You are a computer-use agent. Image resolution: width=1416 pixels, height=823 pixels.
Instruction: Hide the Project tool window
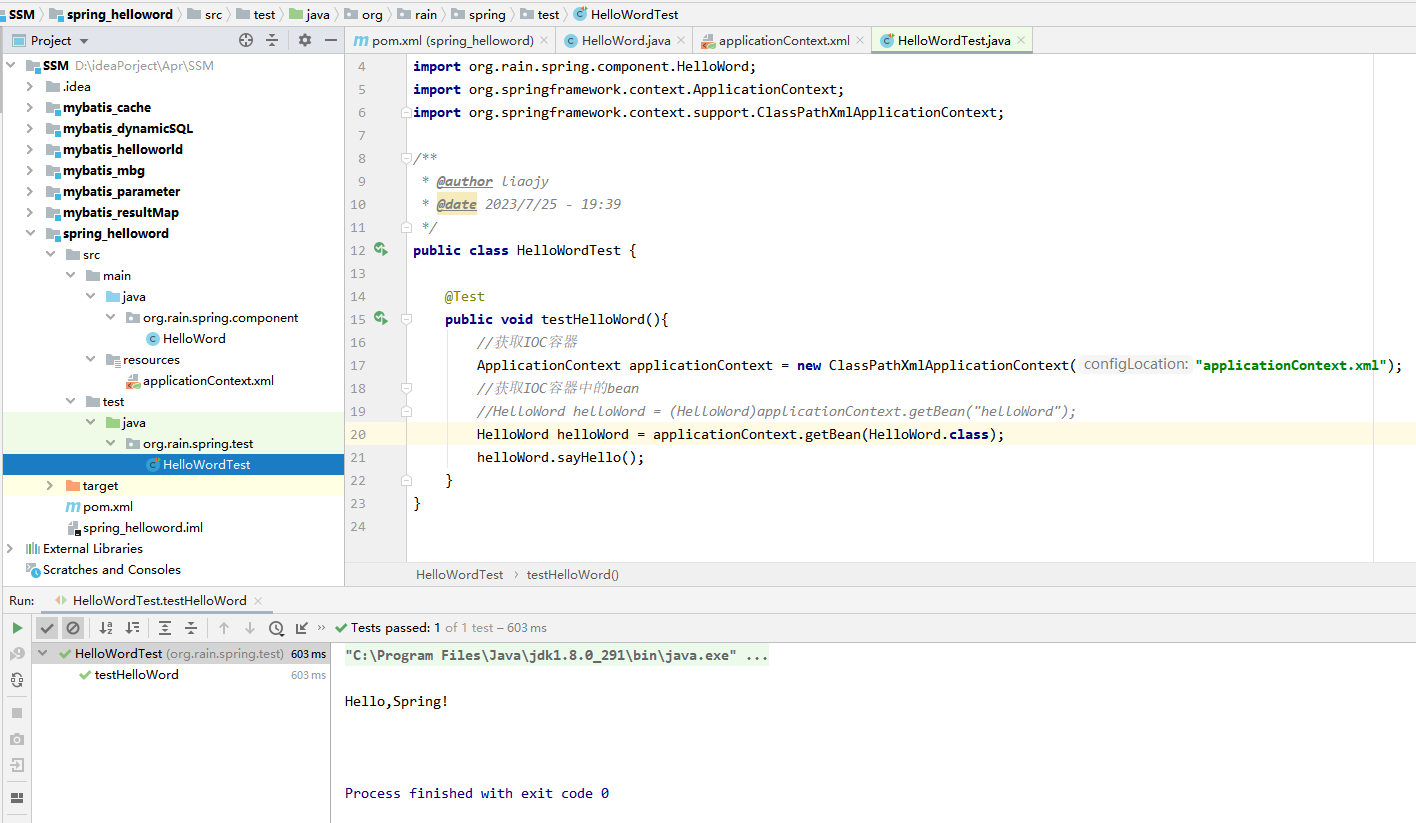(331, 40)
